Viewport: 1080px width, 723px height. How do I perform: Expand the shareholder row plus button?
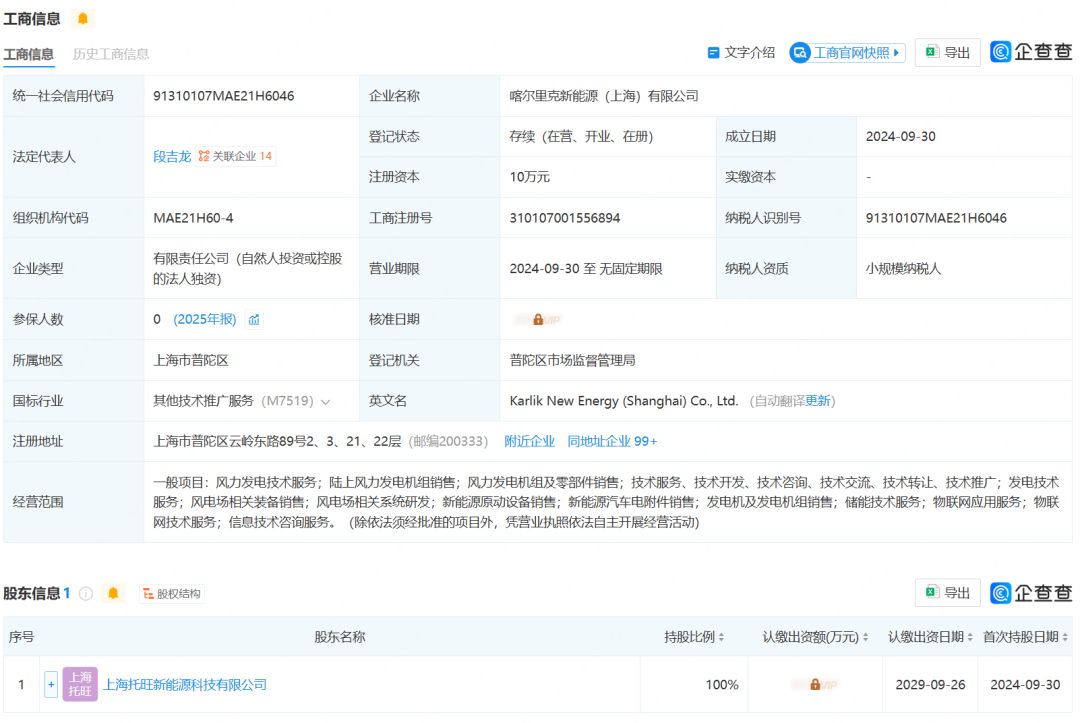pyautogui.click(x=51, y=684)
